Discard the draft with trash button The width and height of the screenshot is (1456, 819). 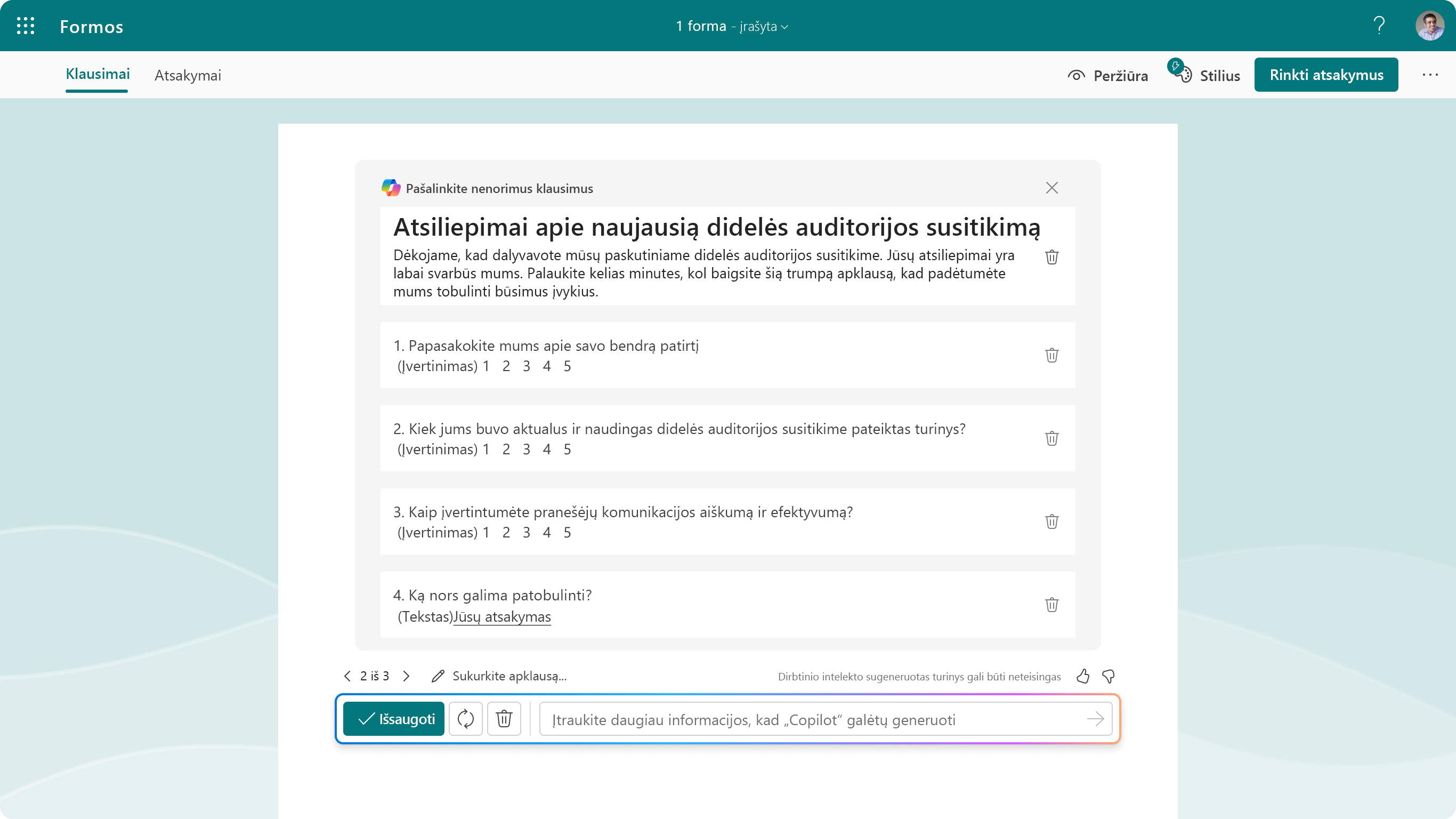coord(504,719)
